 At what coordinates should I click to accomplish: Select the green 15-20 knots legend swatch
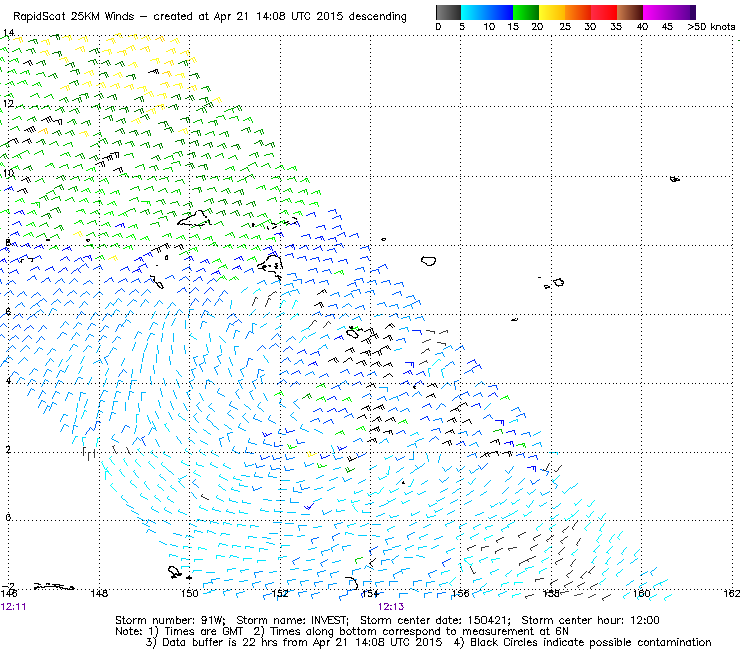tap(526, 12)
